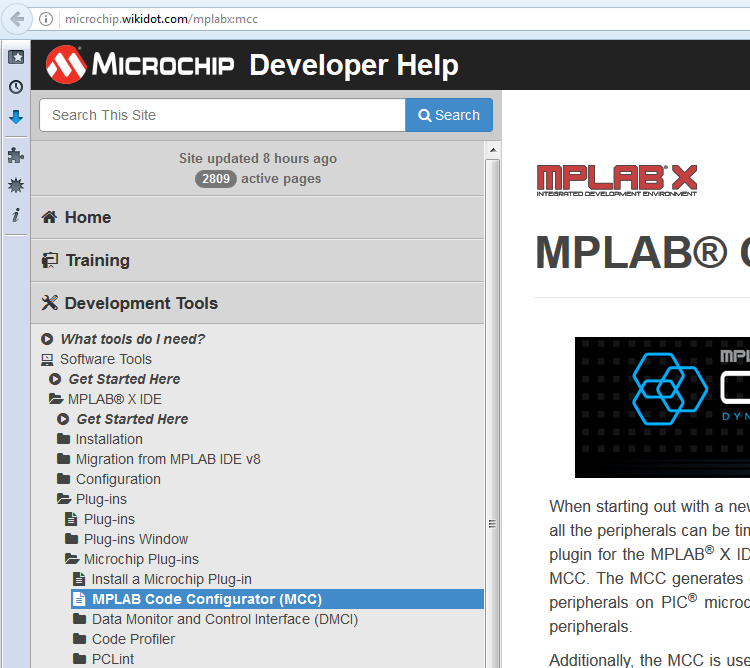Open Install a Microchip Plug-in page
Image resolution: width=750 pixels, height=668 pixels.
point(171,579)
